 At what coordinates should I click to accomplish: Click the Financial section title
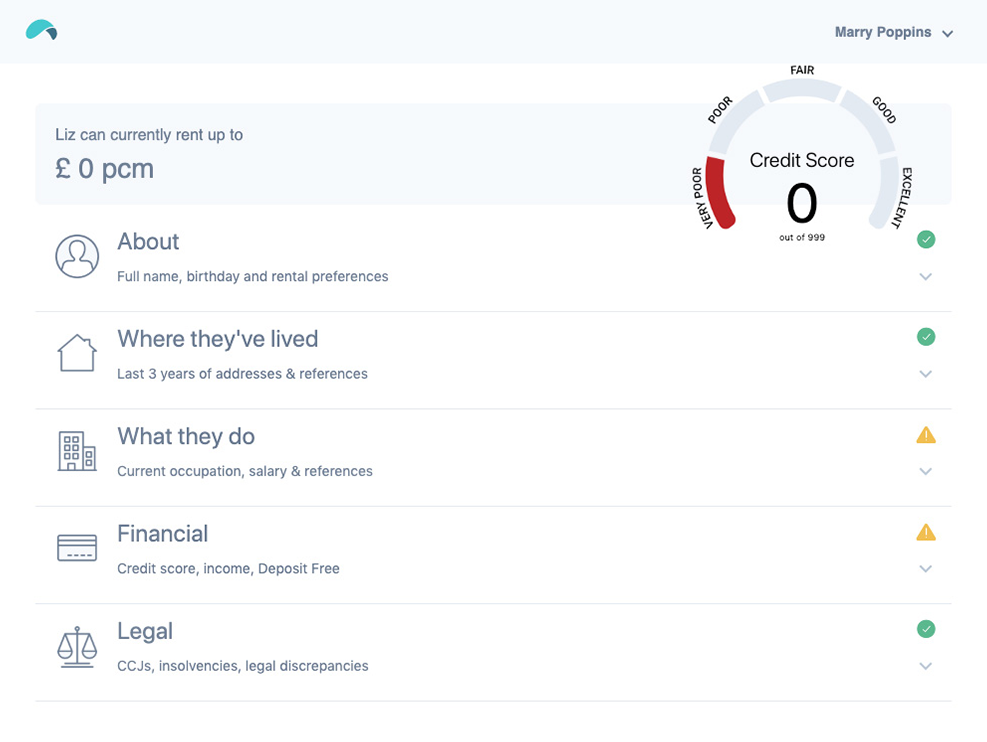pos(162,534)
